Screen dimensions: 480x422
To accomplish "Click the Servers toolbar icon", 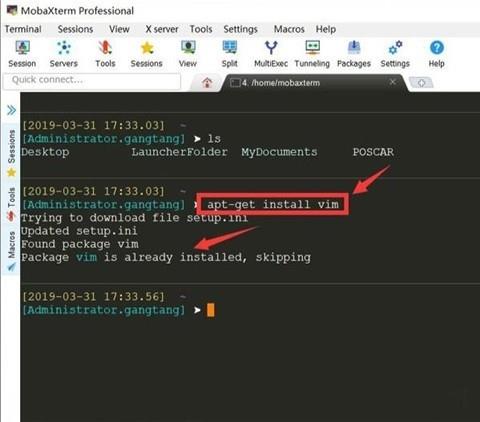I will pyautogui.click(x=63, y=54).
